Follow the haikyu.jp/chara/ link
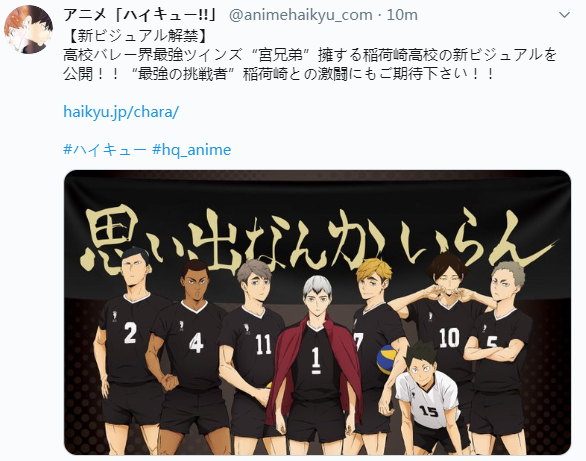Screen dimensions: 586x461 pos(121,112)
